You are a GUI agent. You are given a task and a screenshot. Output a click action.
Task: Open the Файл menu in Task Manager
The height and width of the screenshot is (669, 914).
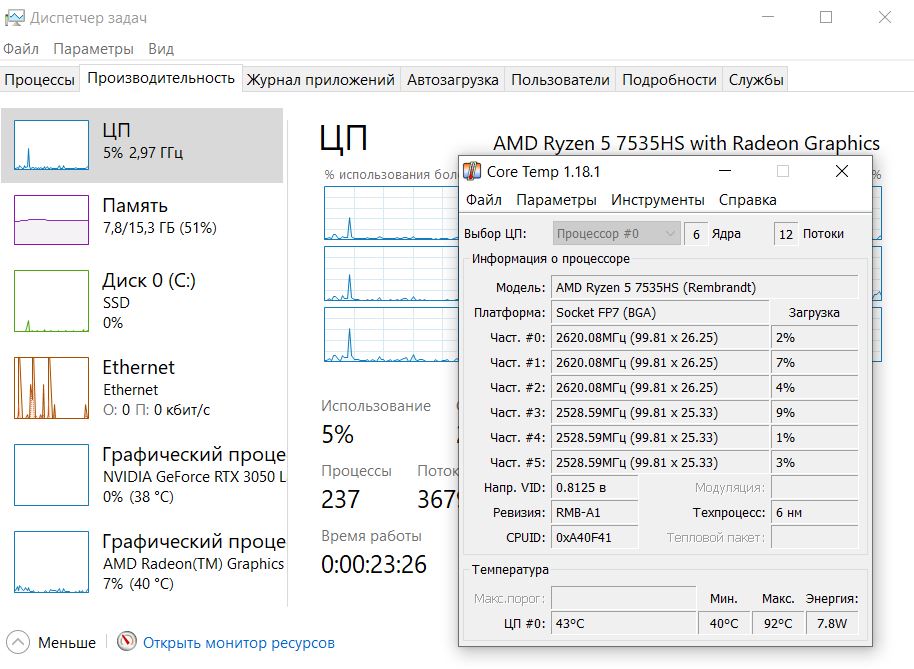point(21,49)
